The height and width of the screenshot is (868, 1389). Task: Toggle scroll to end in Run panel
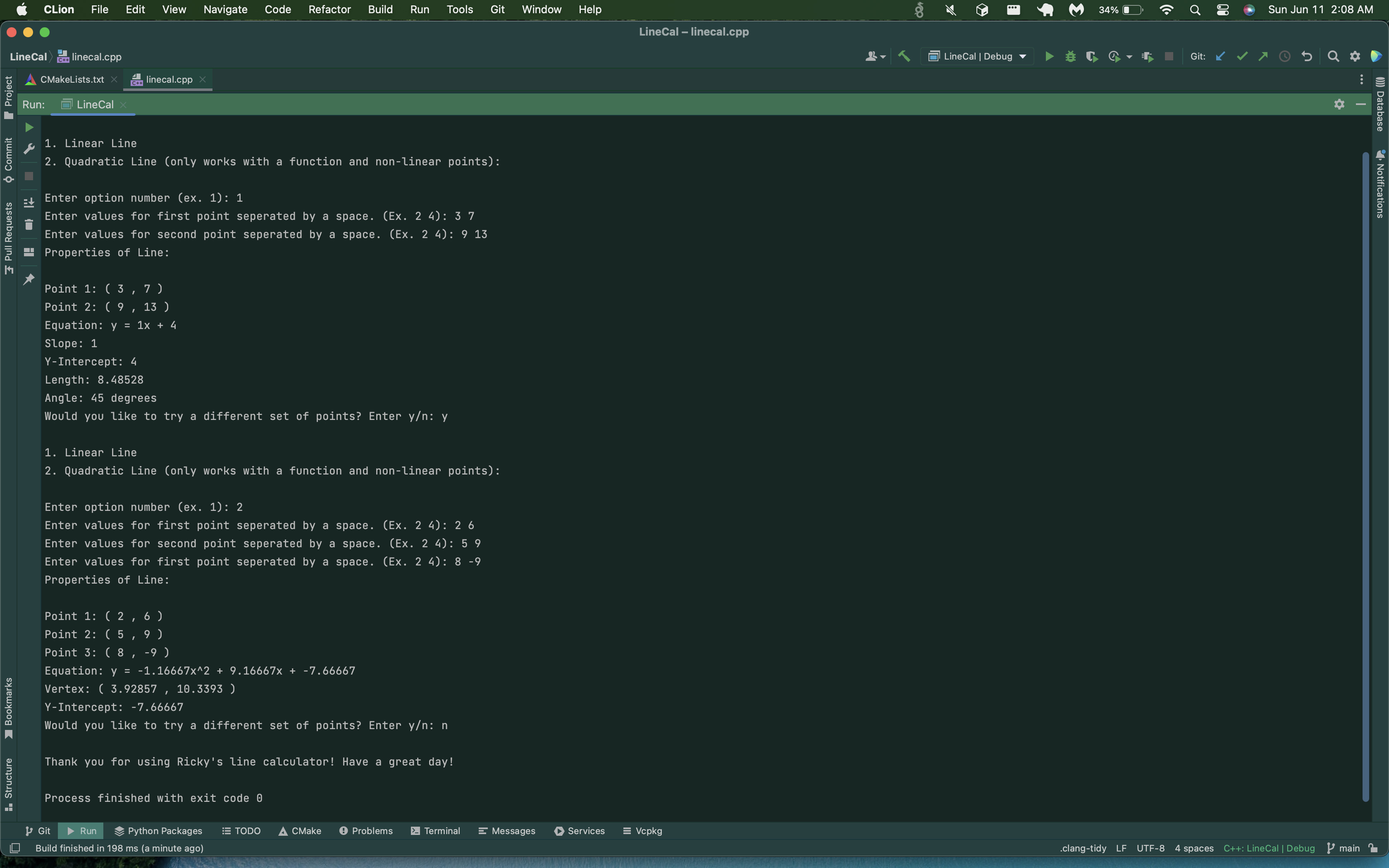click(x=29, y=203)
